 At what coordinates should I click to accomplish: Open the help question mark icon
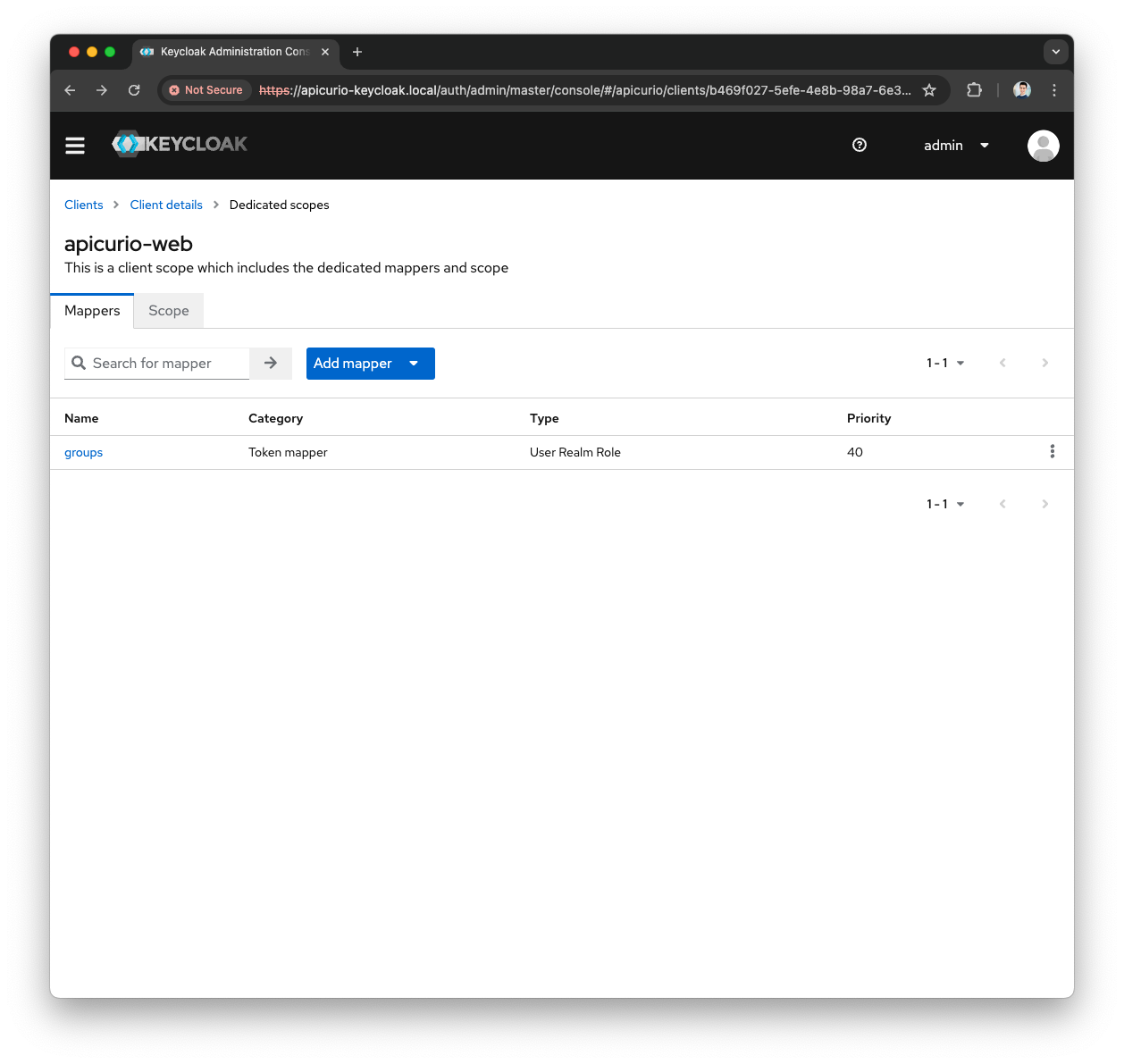860,145
